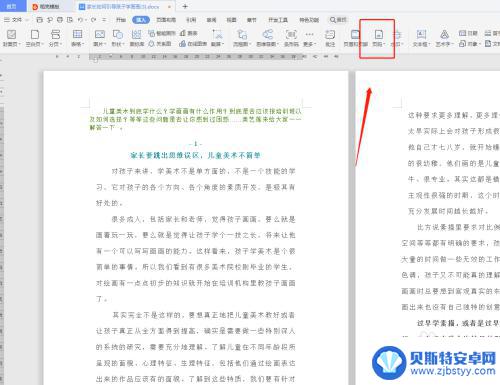Screen dimensions: 500x385
Task: Close the open docx document tab
Action: pyautogui.click(x=169, y=6)
